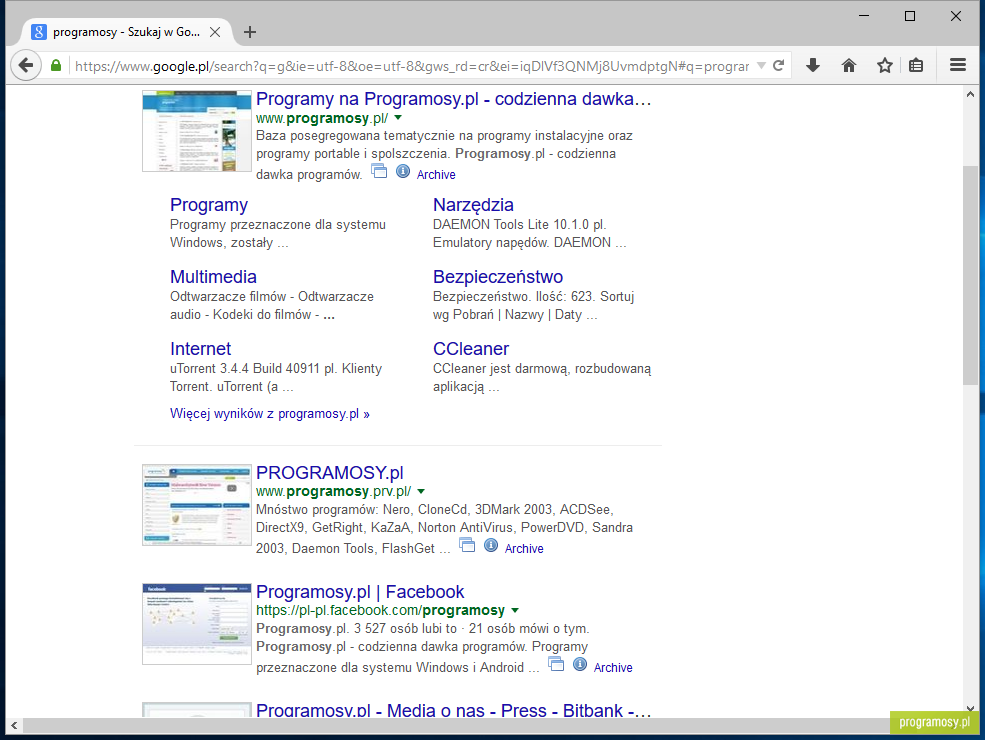Click 'Archive' link in Facebook result
This screenshot has height=740, width=985.
pyautogui.click(x=613, y=668)
